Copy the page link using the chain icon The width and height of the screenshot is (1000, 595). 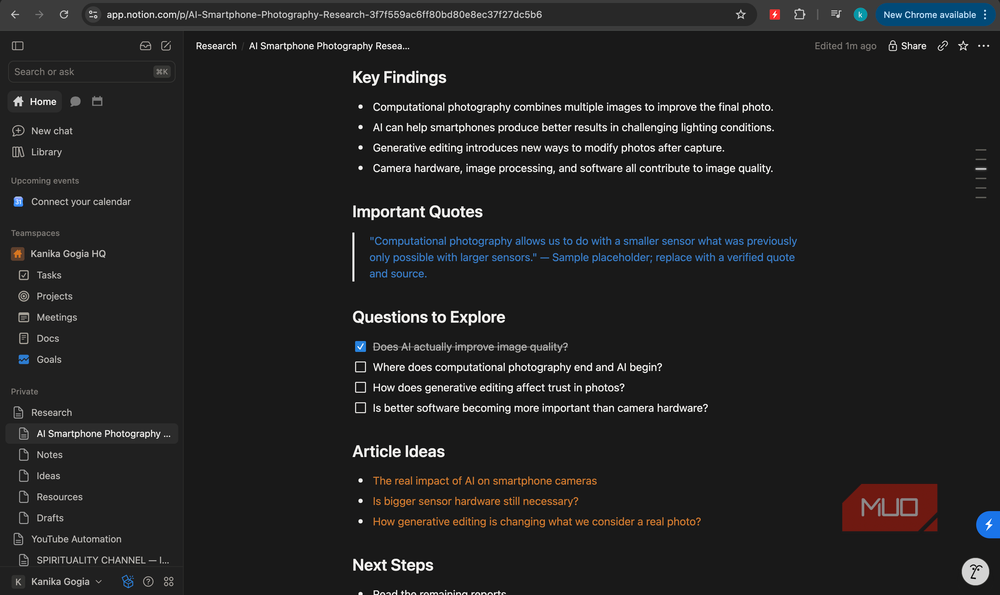tap(943, 46)
